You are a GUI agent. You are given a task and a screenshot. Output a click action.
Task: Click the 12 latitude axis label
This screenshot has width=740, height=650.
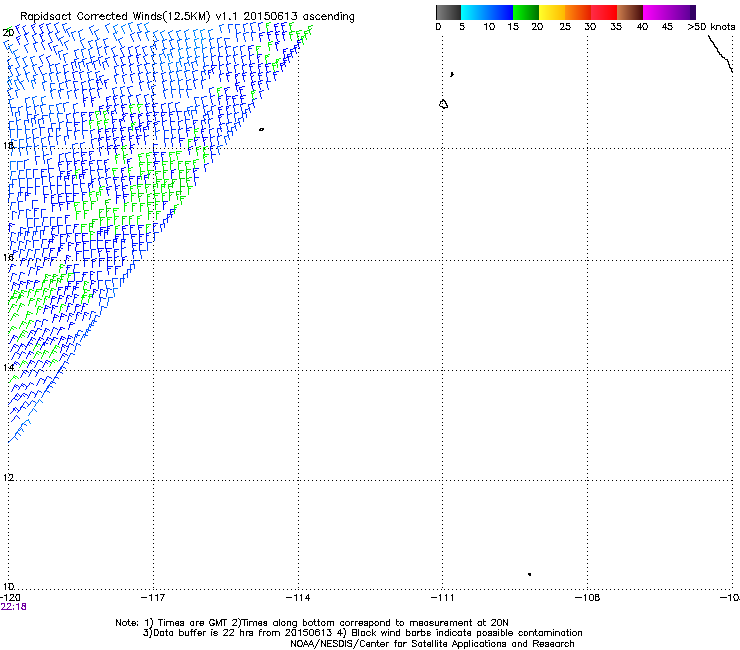pyautogui.click(x=8, y=477)
